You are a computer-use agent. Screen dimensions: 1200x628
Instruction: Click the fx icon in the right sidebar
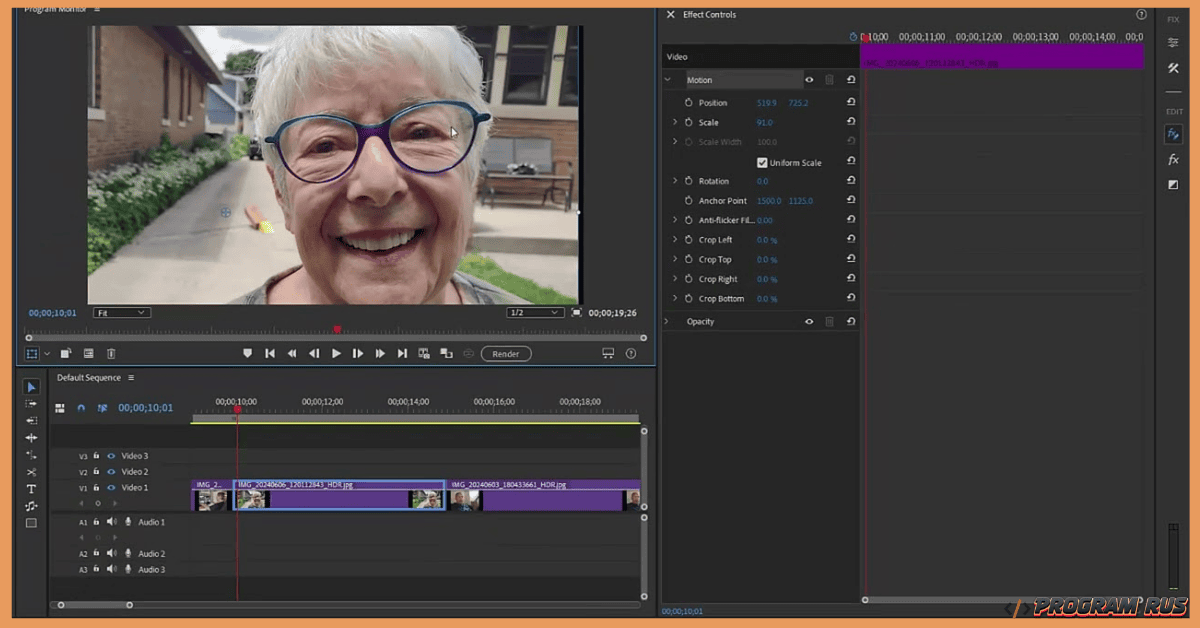click(1174, 158)
